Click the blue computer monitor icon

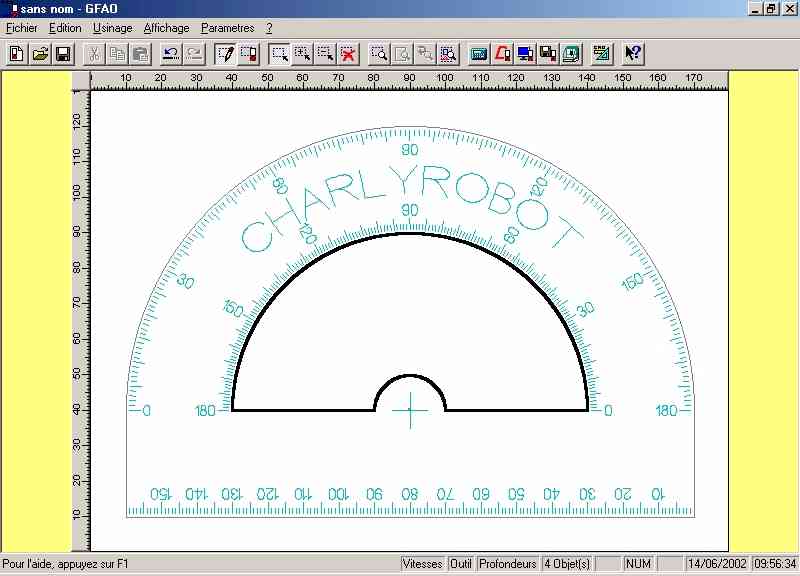[526, 54]
